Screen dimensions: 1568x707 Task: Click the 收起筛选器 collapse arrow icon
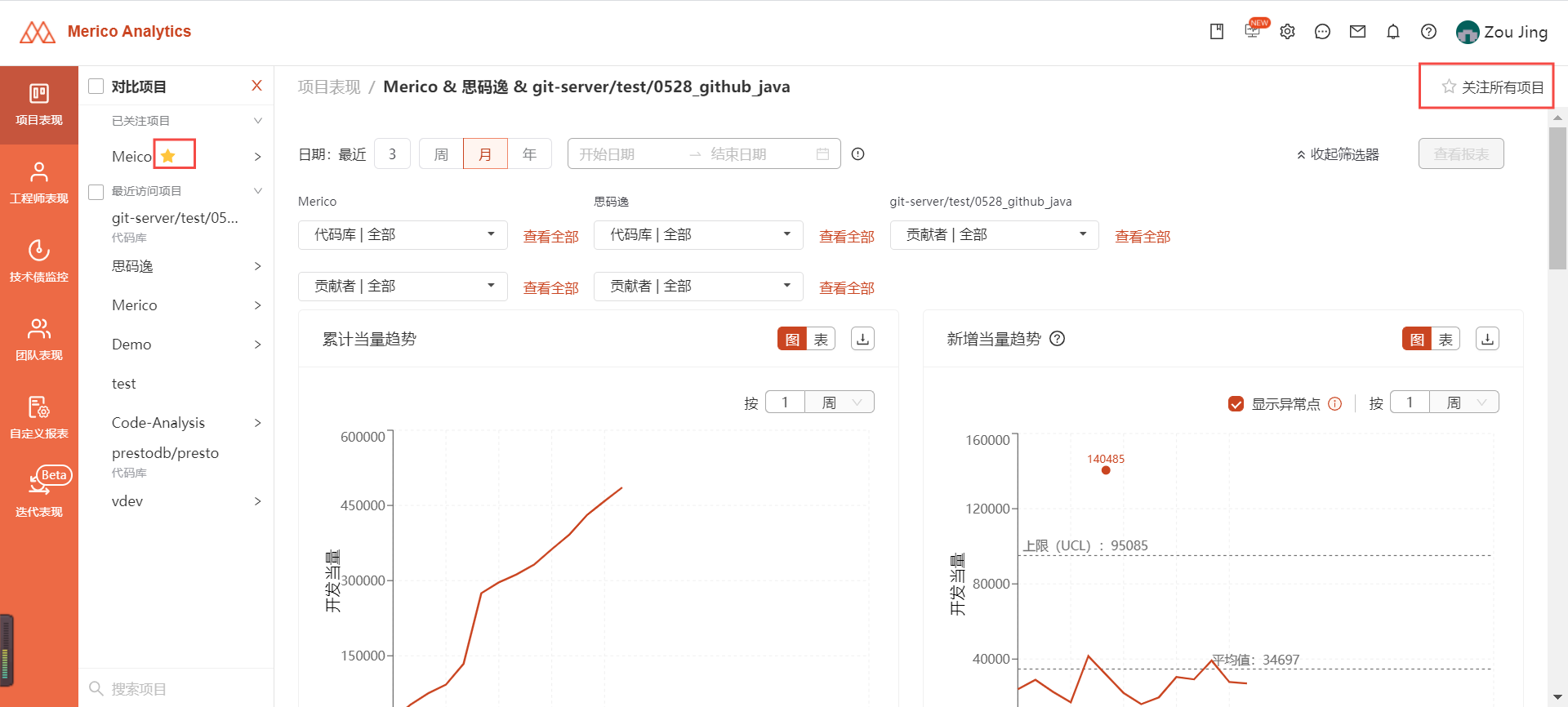tap(1301, 155)
